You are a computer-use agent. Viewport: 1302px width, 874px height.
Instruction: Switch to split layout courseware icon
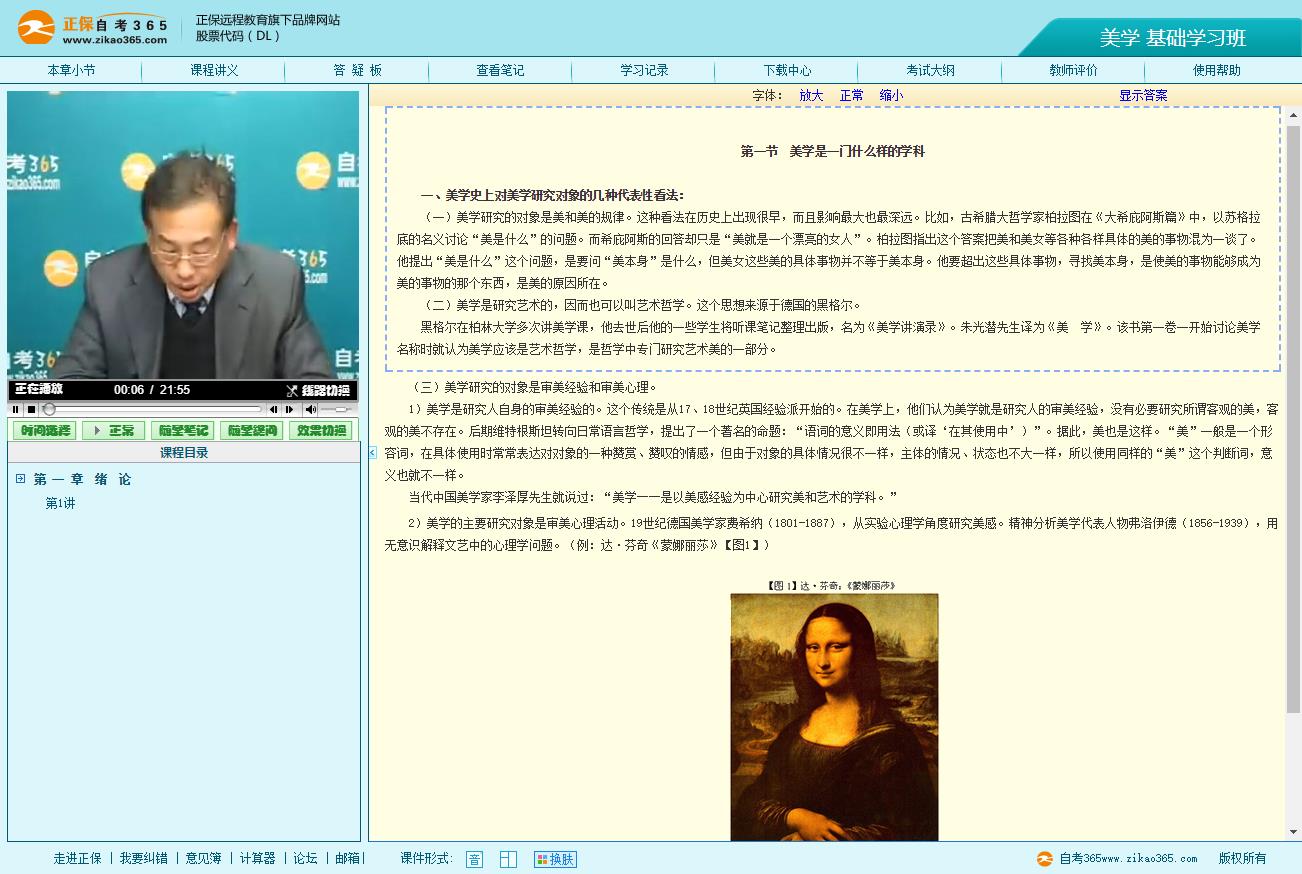click(x=508, y=859)
